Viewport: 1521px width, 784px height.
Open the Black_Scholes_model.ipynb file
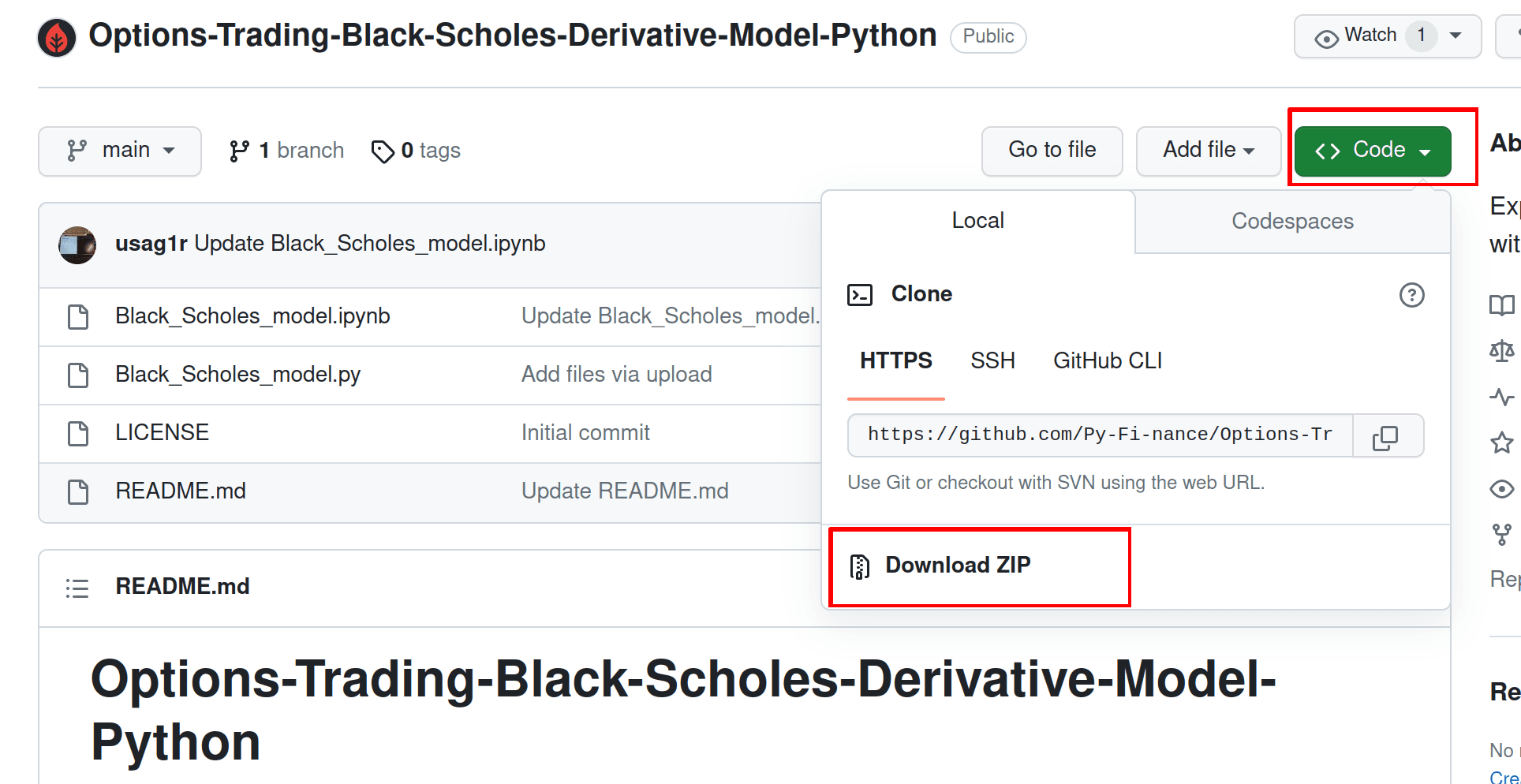(x=252, y=316)
